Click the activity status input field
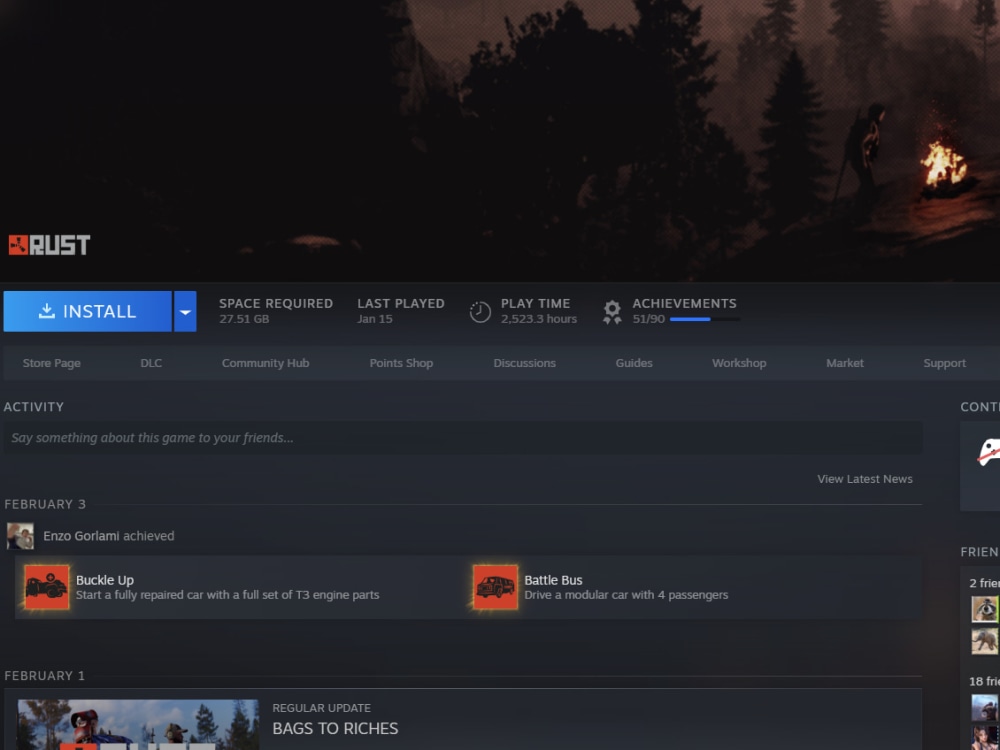1000x750 pixels. [x=463, y=438]
